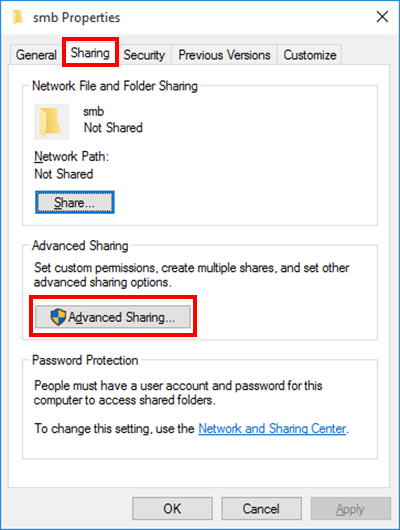Dismiss the dialog with Cancel
The height and width of the screenshot is (530, 400).
pyautogui.click(x=261, y=508)
